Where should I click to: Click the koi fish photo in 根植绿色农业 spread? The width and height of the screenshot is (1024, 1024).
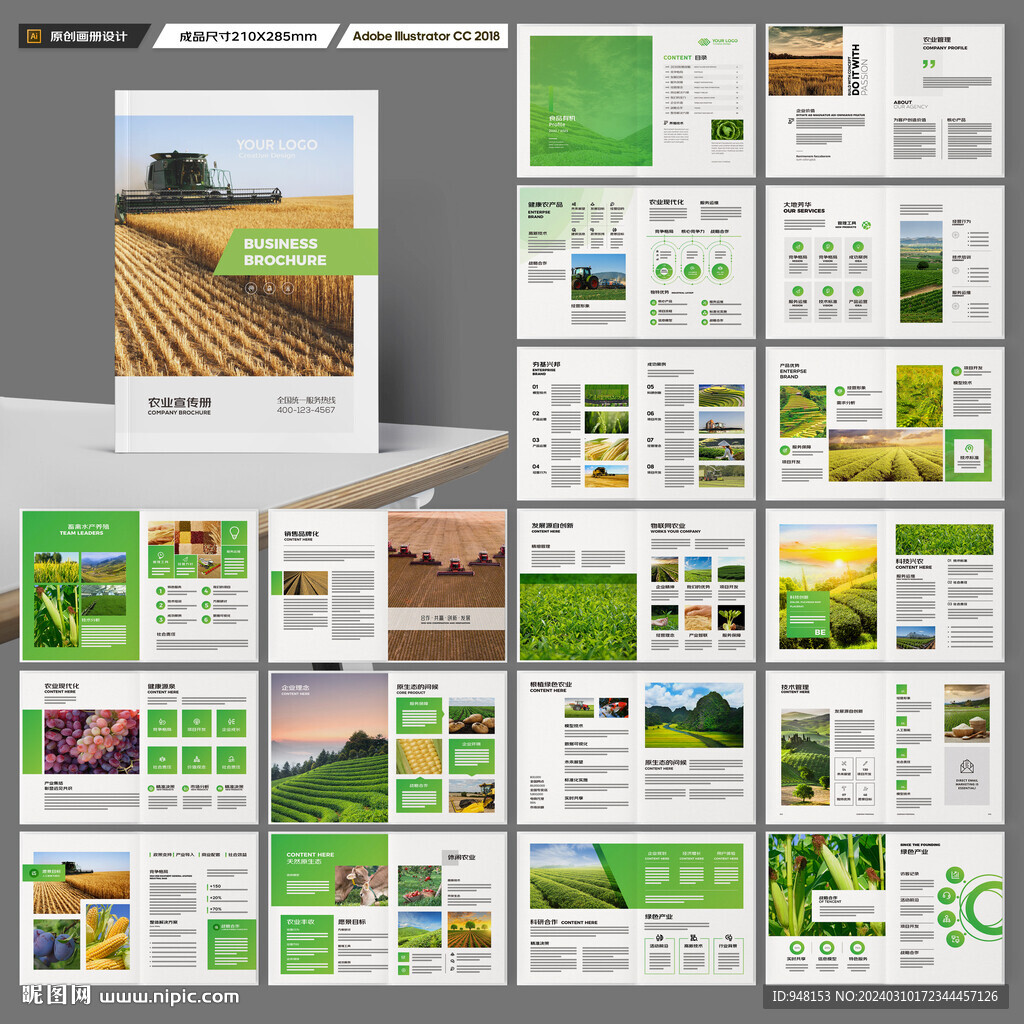(614, 707)
